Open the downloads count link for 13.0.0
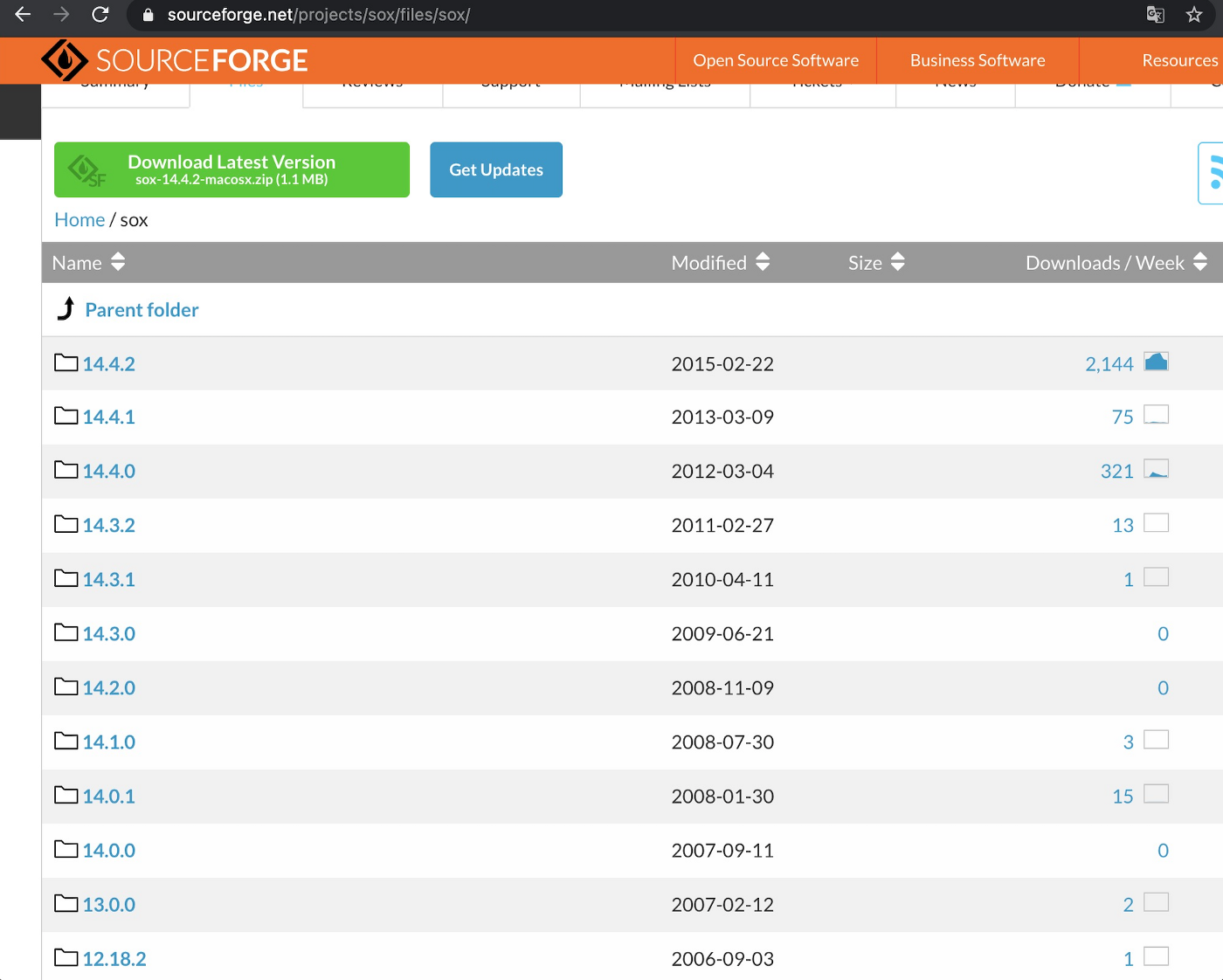The width and height of the screenshot is (1223, 980). coord(1129,905)
